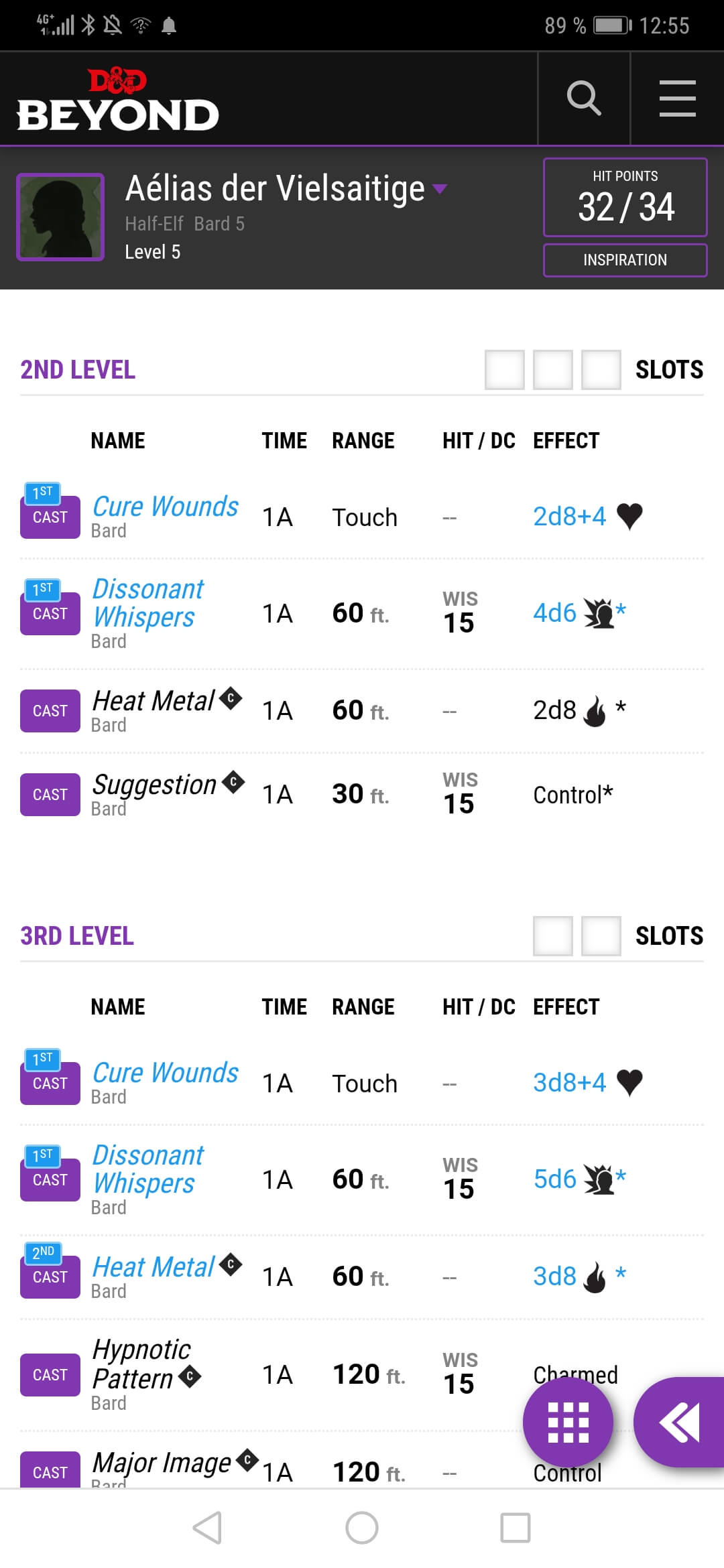Tick the first 3rd Level spell slot

(552, 935)
